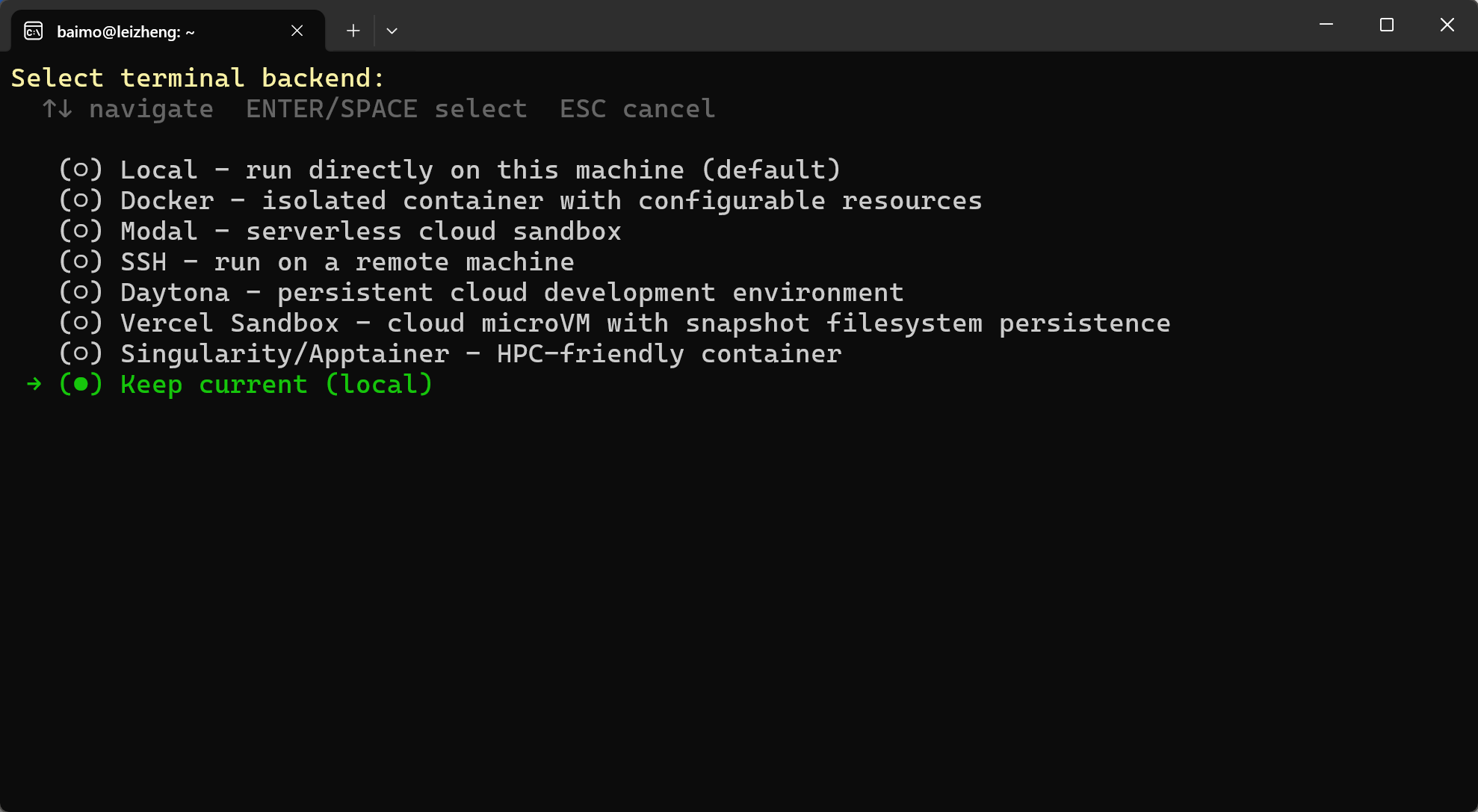This screenshot has height=812, width=1478.
Task: Maximize the terminal window
Action: tap(1387, 25)
